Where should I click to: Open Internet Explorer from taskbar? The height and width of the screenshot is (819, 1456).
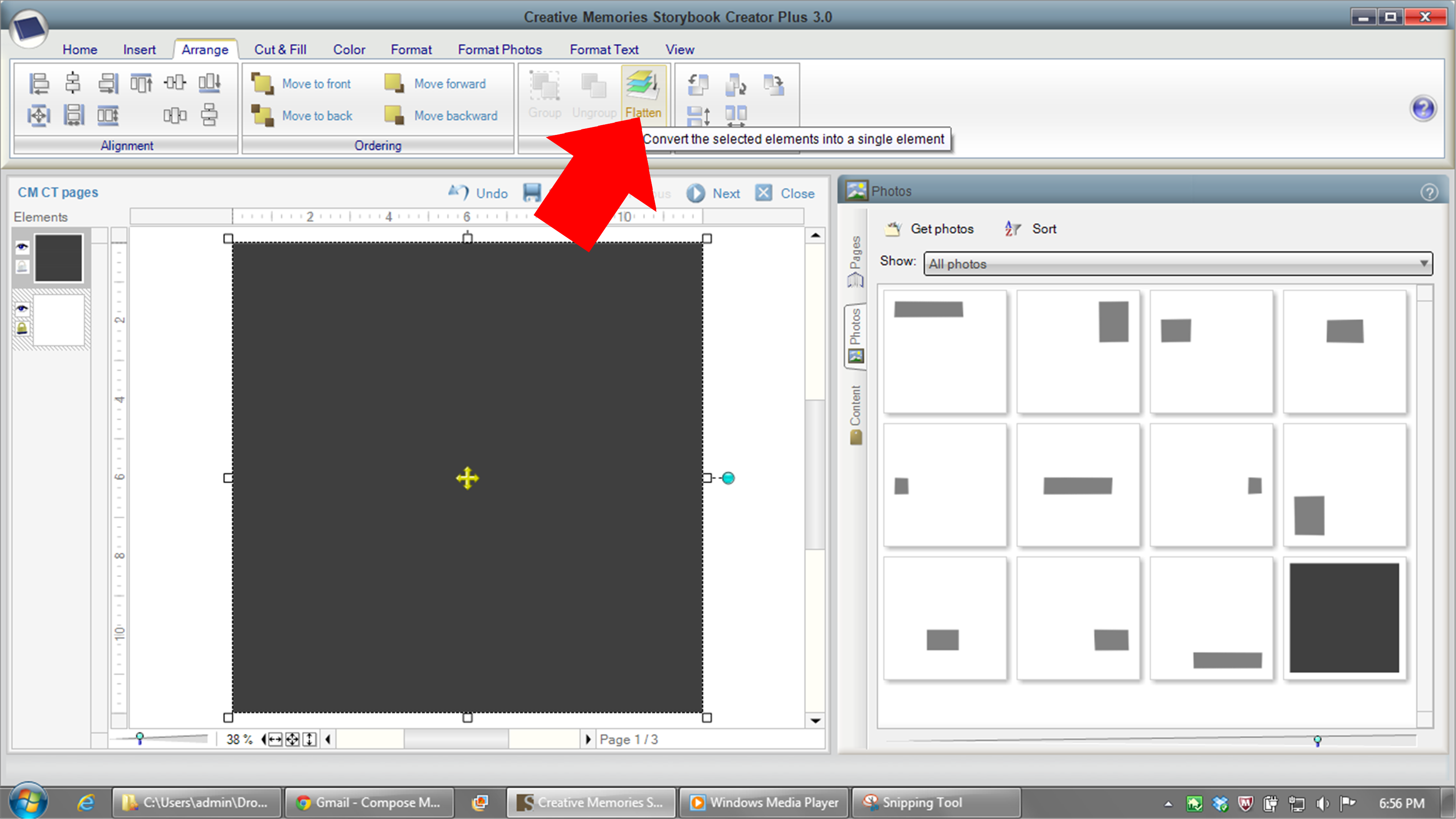pyautogui.click(x=86, y=802)
